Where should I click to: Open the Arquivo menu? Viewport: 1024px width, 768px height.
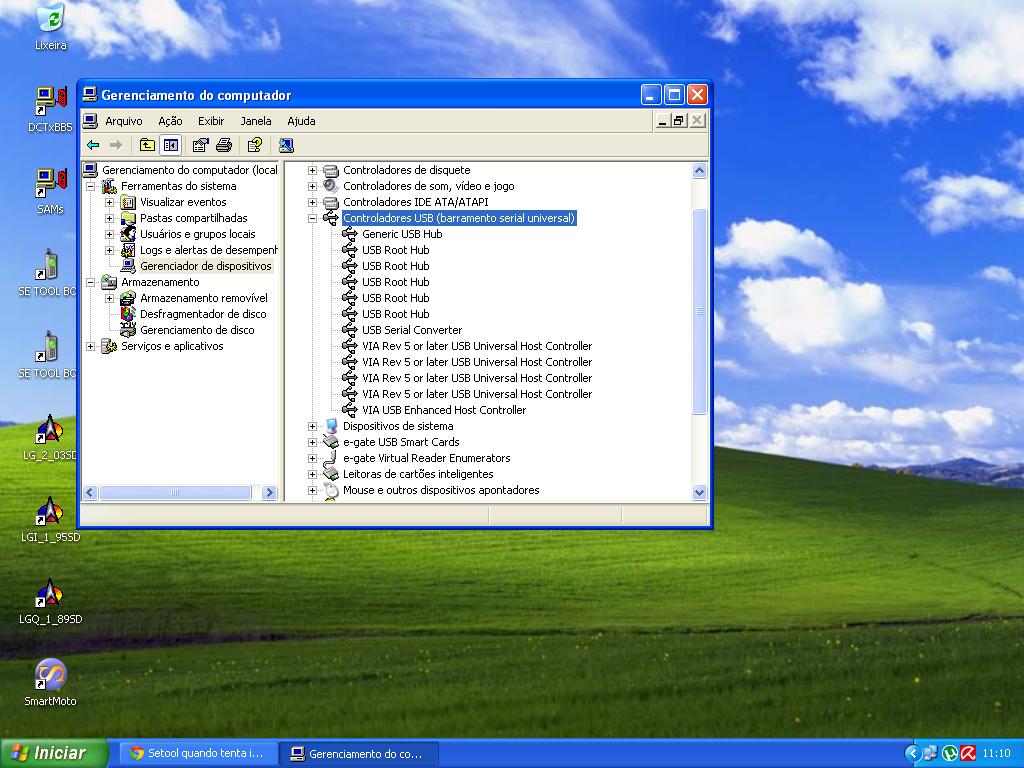[123, 121]
